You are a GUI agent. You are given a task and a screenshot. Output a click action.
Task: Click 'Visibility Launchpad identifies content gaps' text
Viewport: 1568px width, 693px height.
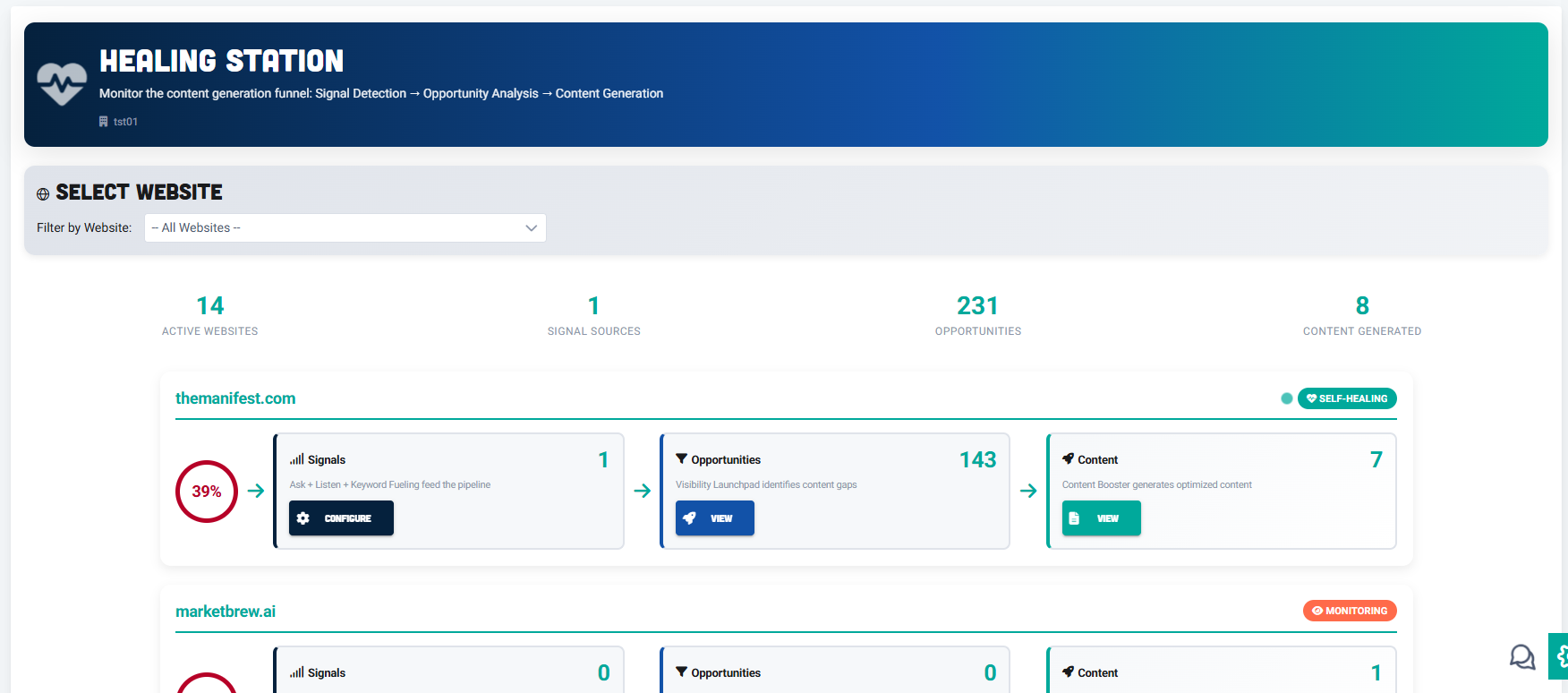(x=766, y=484)
